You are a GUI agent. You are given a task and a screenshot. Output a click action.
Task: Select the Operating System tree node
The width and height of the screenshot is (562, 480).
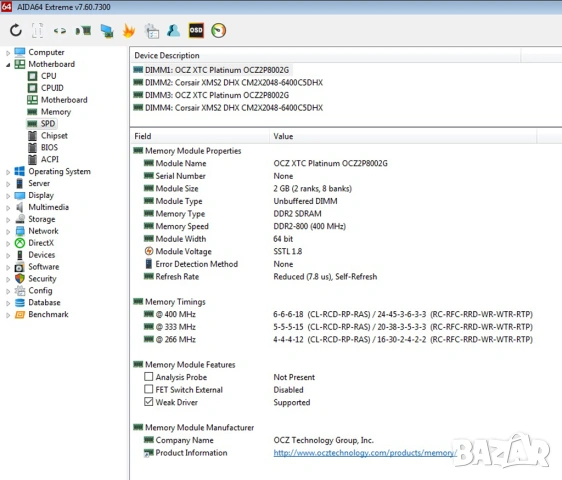click(x=59, y=171)
